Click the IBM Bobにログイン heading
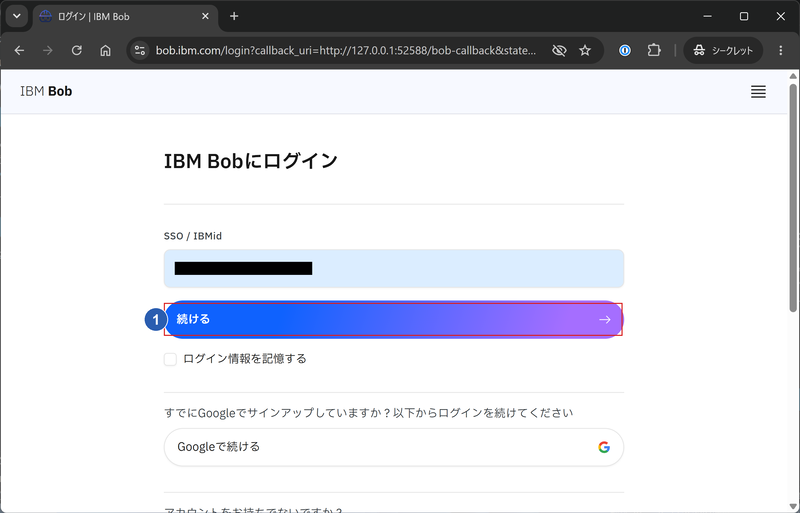This screenshot has height=513, width=800. tap(251, 161)
